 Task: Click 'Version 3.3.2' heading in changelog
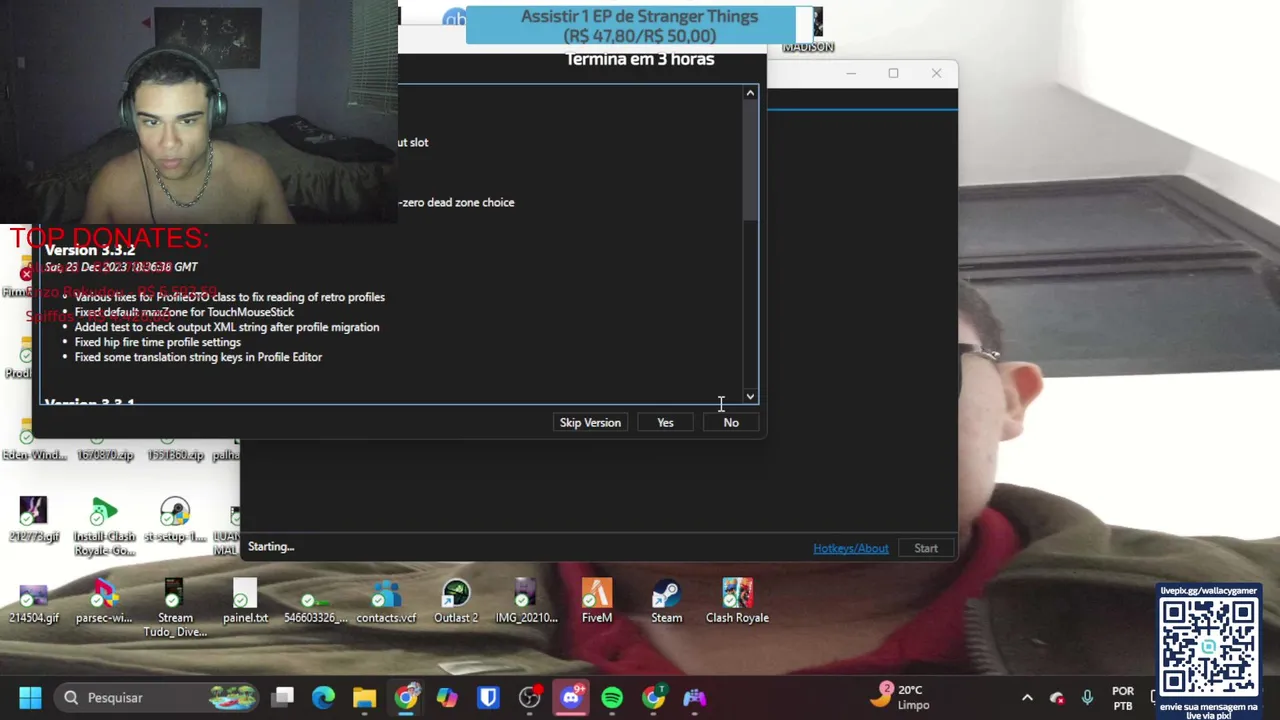[90, 250]
